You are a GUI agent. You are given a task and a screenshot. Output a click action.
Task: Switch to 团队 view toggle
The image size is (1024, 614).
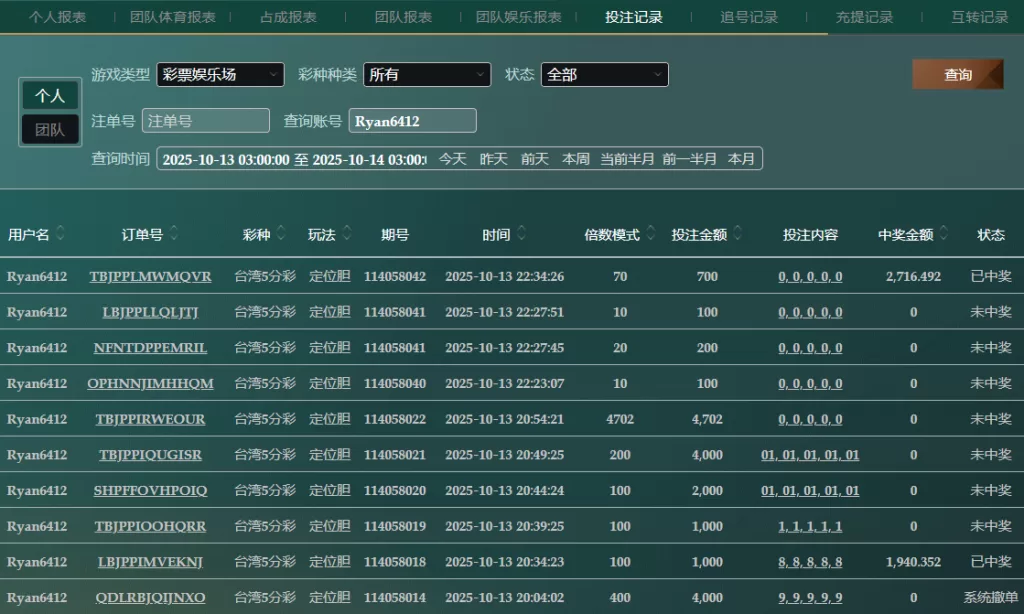pyautogui.click(x=50, y=130)
